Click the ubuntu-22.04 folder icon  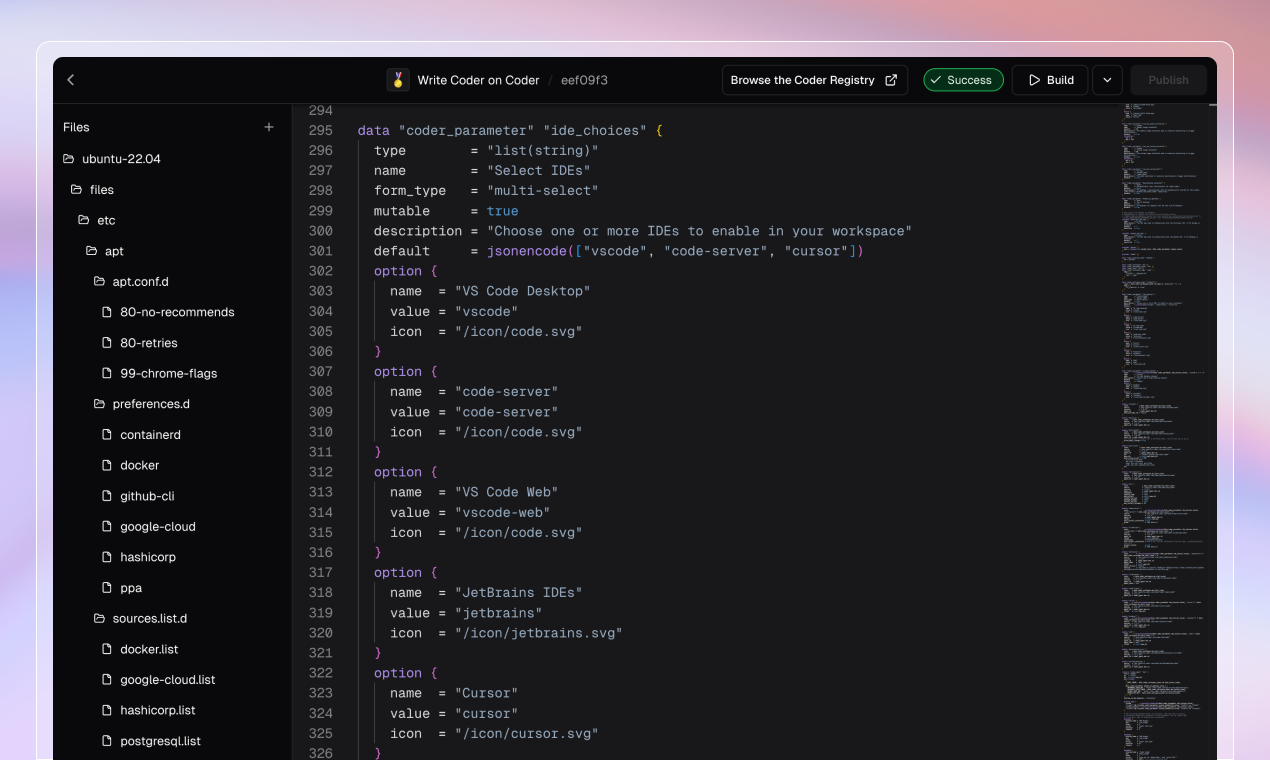[69, 159]
